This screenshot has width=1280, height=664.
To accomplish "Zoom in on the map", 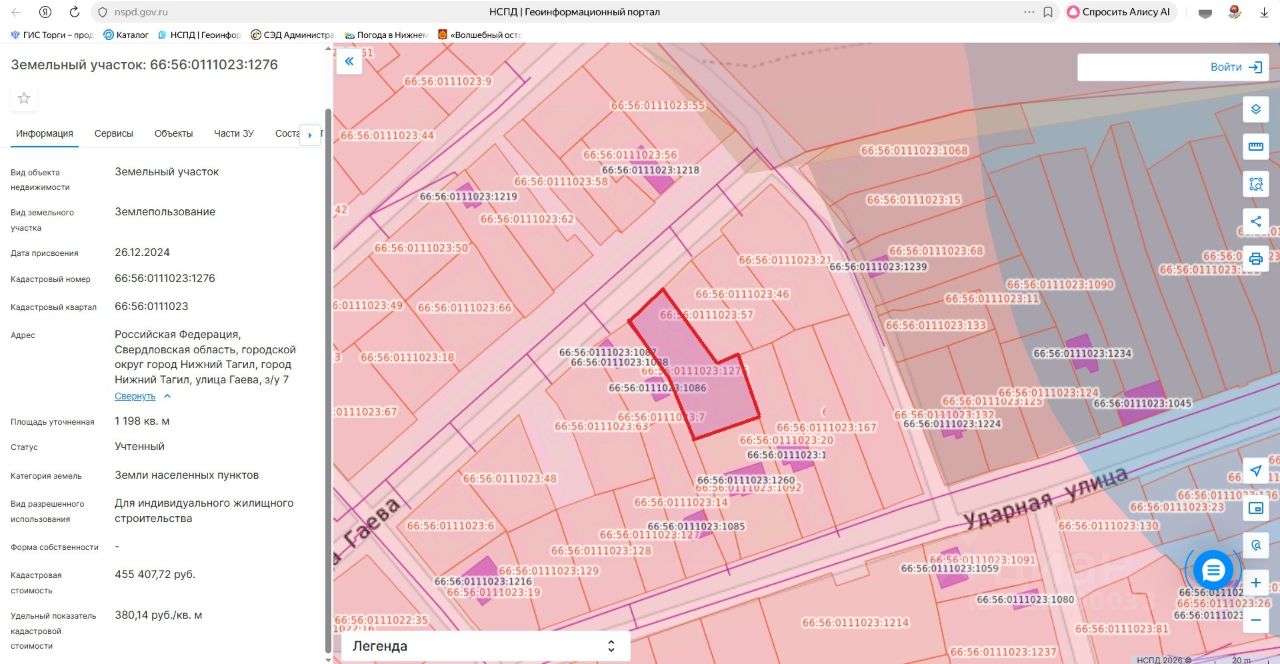I will [x=1256, y=582].
